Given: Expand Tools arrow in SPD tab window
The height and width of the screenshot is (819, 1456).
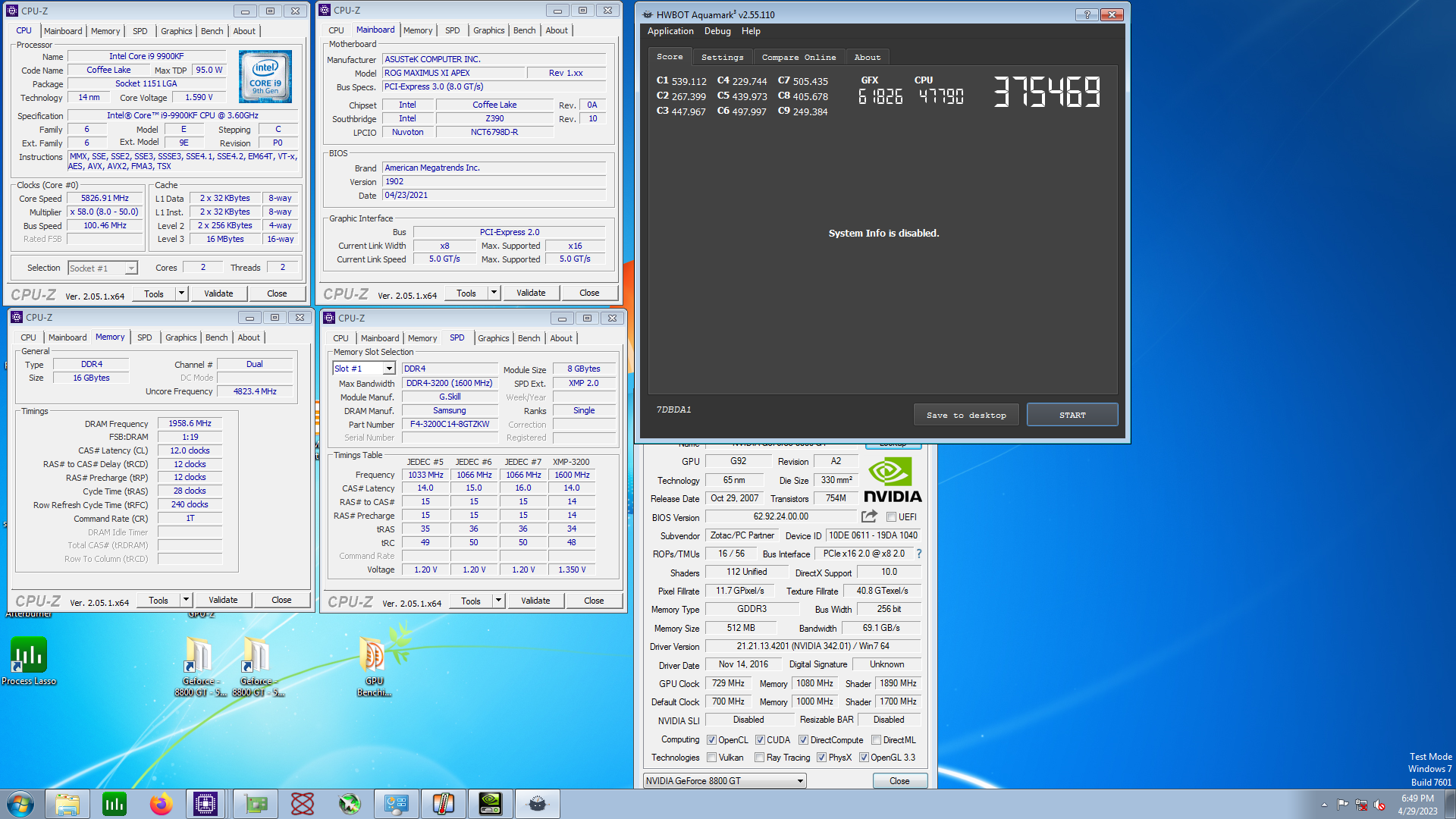Looking at the screenshot, I should point(498,601).
